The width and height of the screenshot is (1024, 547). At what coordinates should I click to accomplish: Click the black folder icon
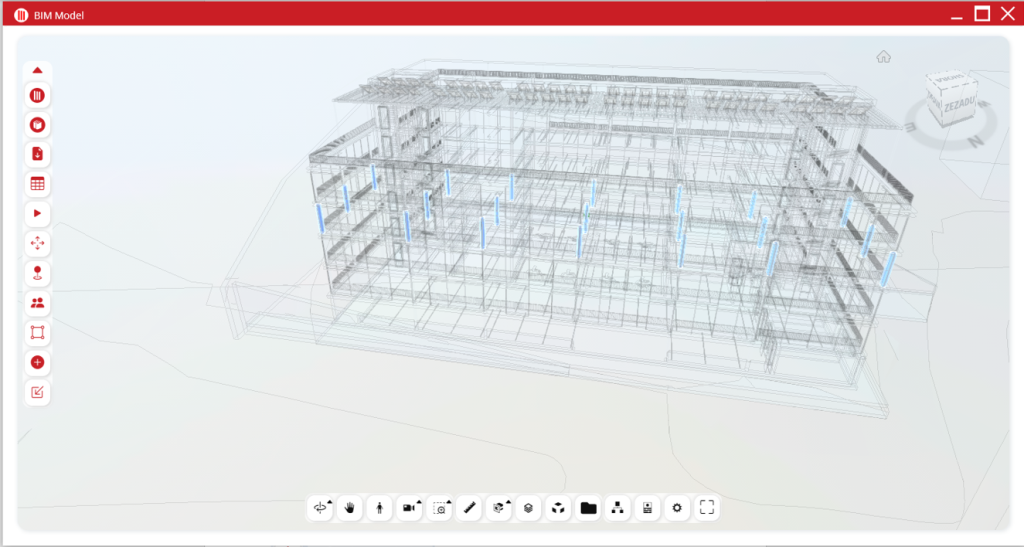tap(588, 508)
